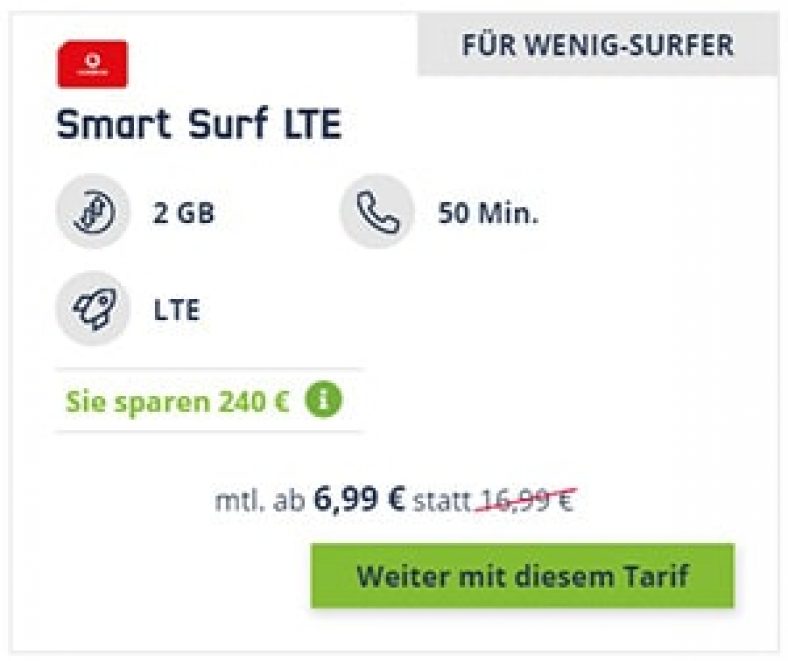Click the bold 6,99 € price
This screenshot has width=788, height=661.
(x=359, y=499)
